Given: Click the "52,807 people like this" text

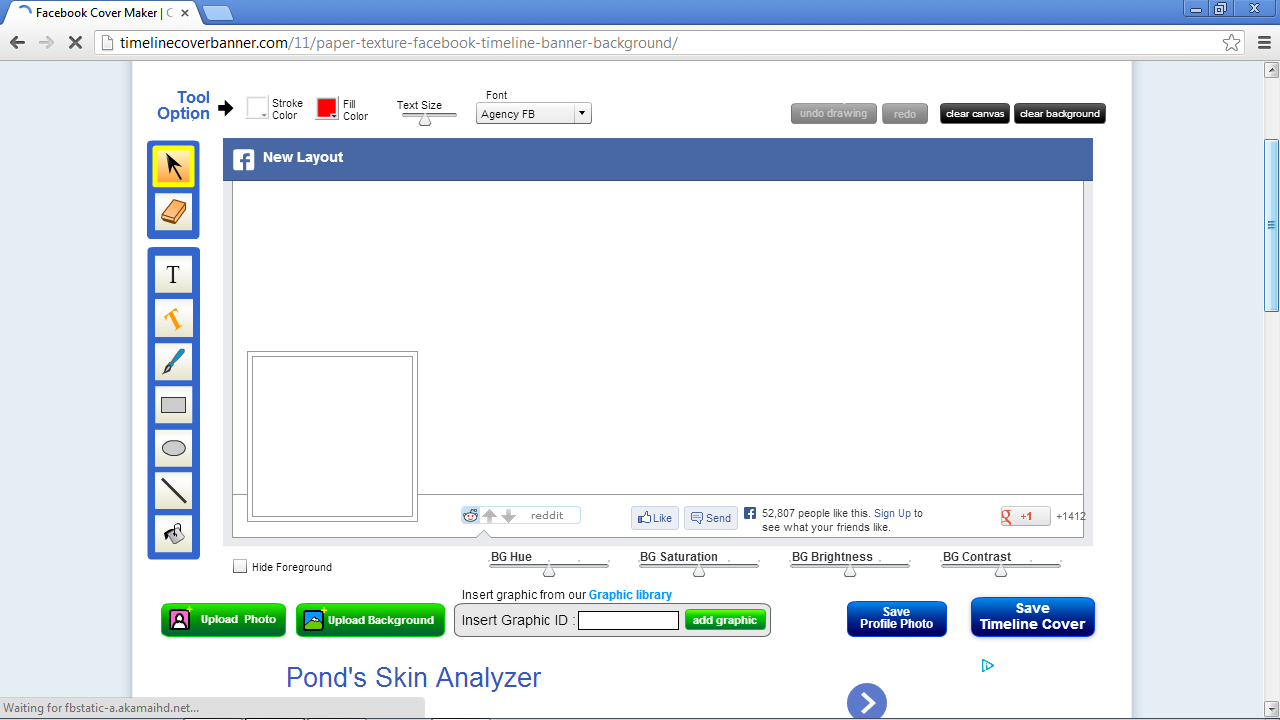Looking at the screenshot, I should pyautogui.click(x=816, y=513).
